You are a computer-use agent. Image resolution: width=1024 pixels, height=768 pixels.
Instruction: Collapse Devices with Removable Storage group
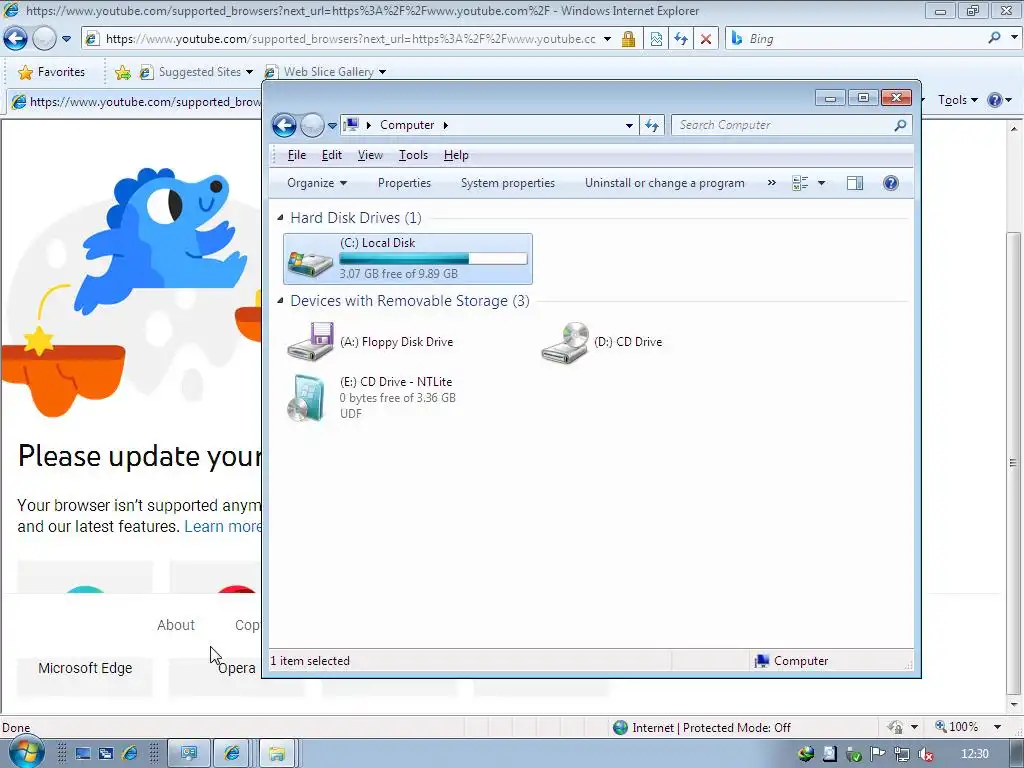coord(280,300)
